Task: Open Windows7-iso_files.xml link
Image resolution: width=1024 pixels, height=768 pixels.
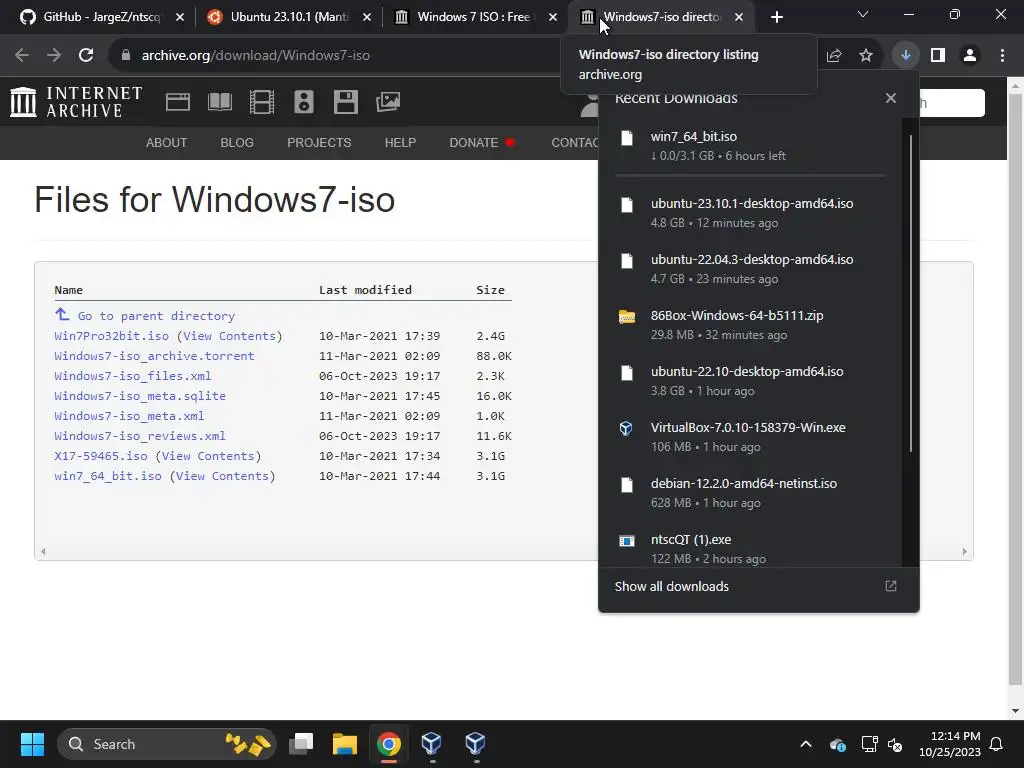Action: (x=133, y=376)
